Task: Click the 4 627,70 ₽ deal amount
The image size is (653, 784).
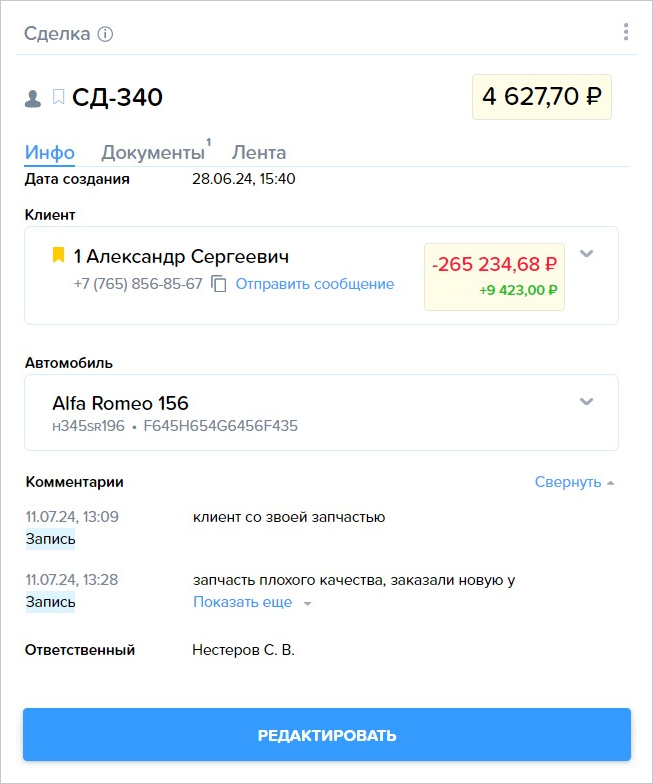Action: point(542,97)
